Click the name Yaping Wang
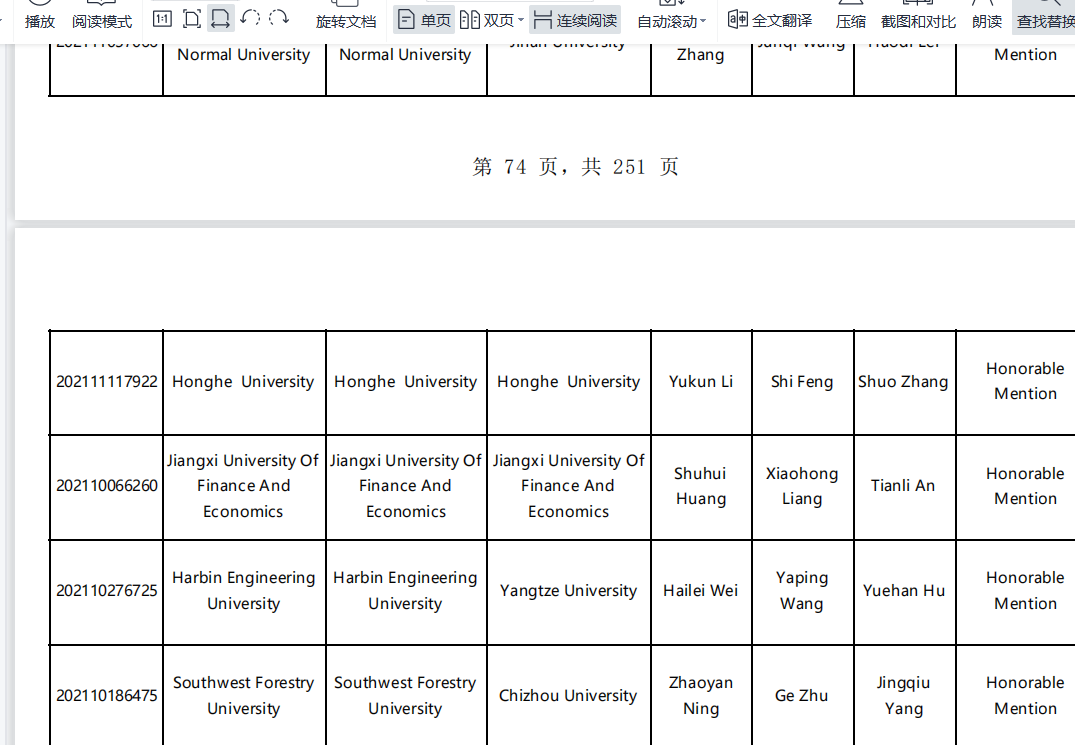The width and height of the screenshot is (1075, 745). coord(802,591)
